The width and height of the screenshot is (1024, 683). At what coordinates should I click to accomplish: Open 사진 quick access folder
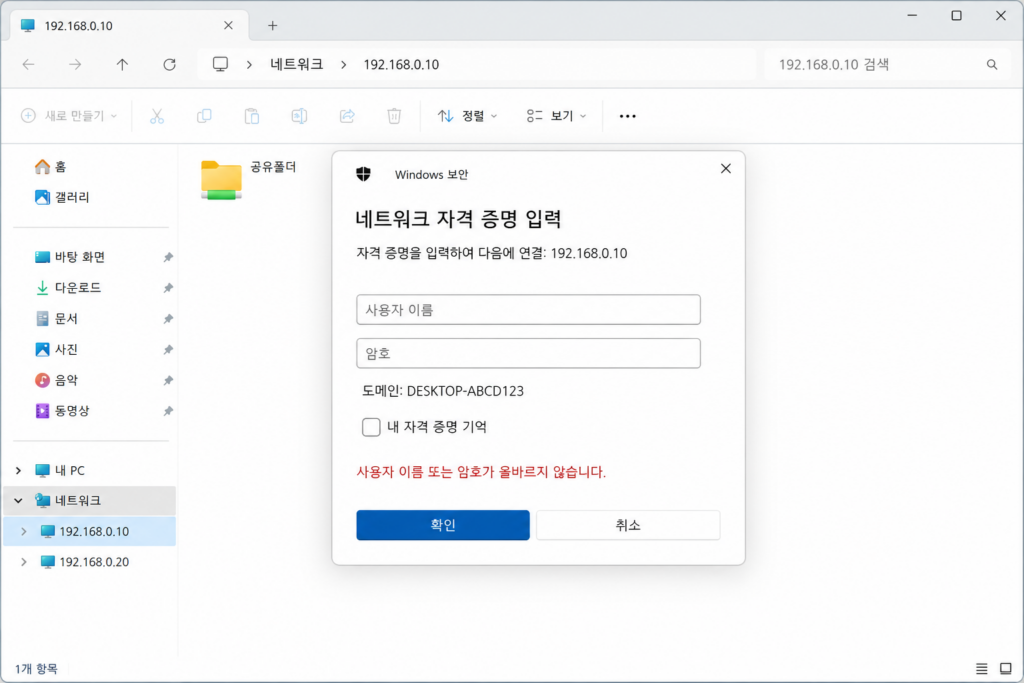tap(56, 349)
